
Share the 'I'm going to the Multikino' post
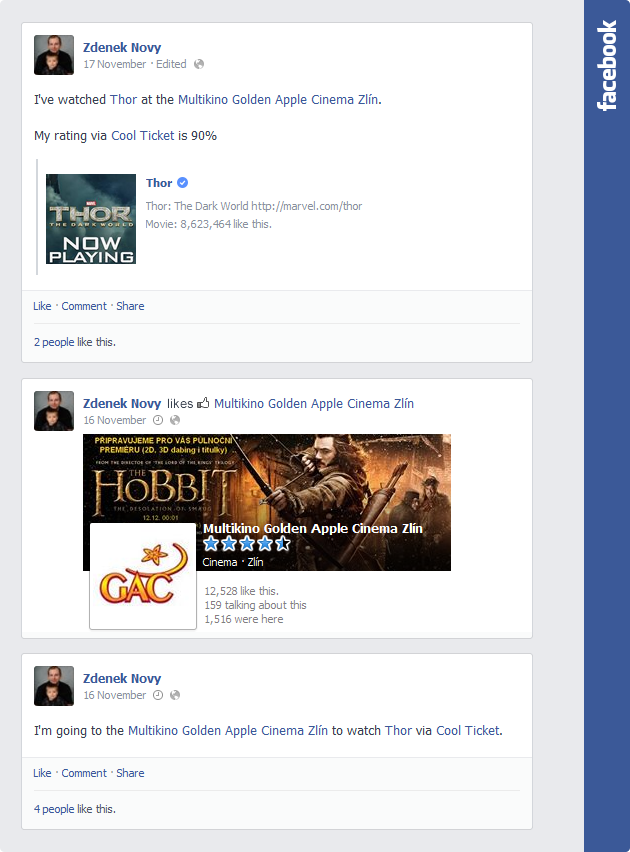click(x=130, y=773)
